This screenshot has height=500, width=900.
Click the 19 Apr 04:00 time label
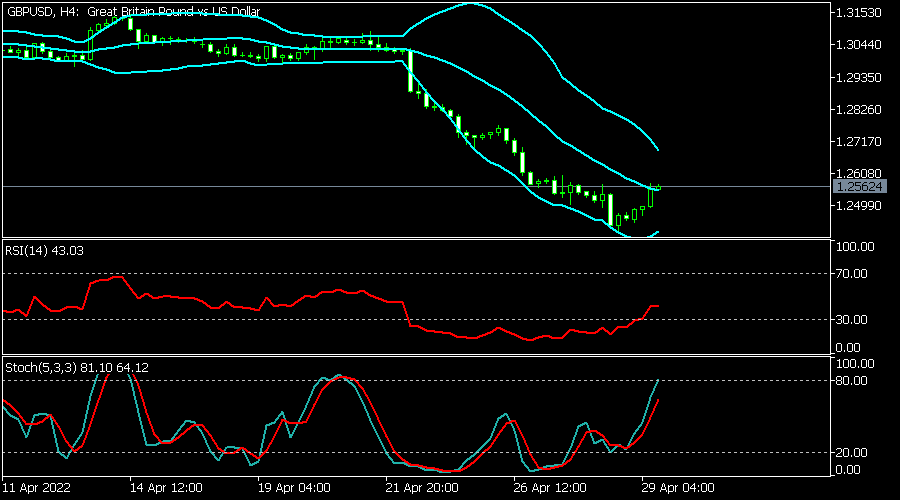coord(294,488)
